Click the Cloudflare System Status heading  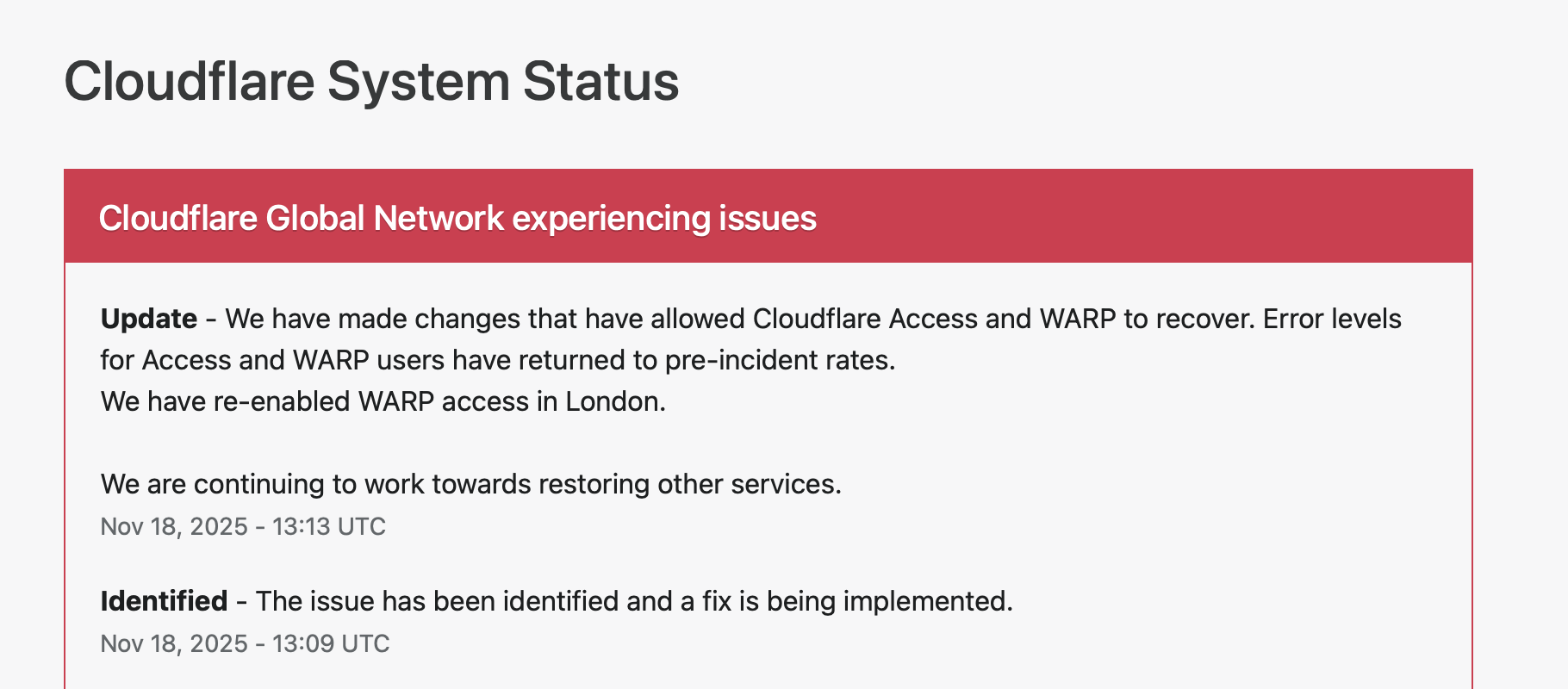[x=371, y=82]
